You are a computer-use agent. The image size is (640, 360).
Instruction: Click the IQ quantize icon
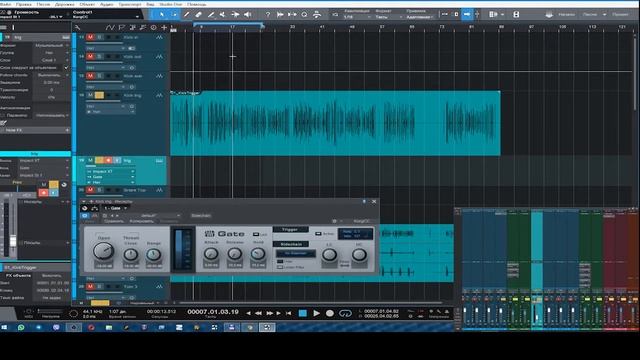[x=335, y=14]
